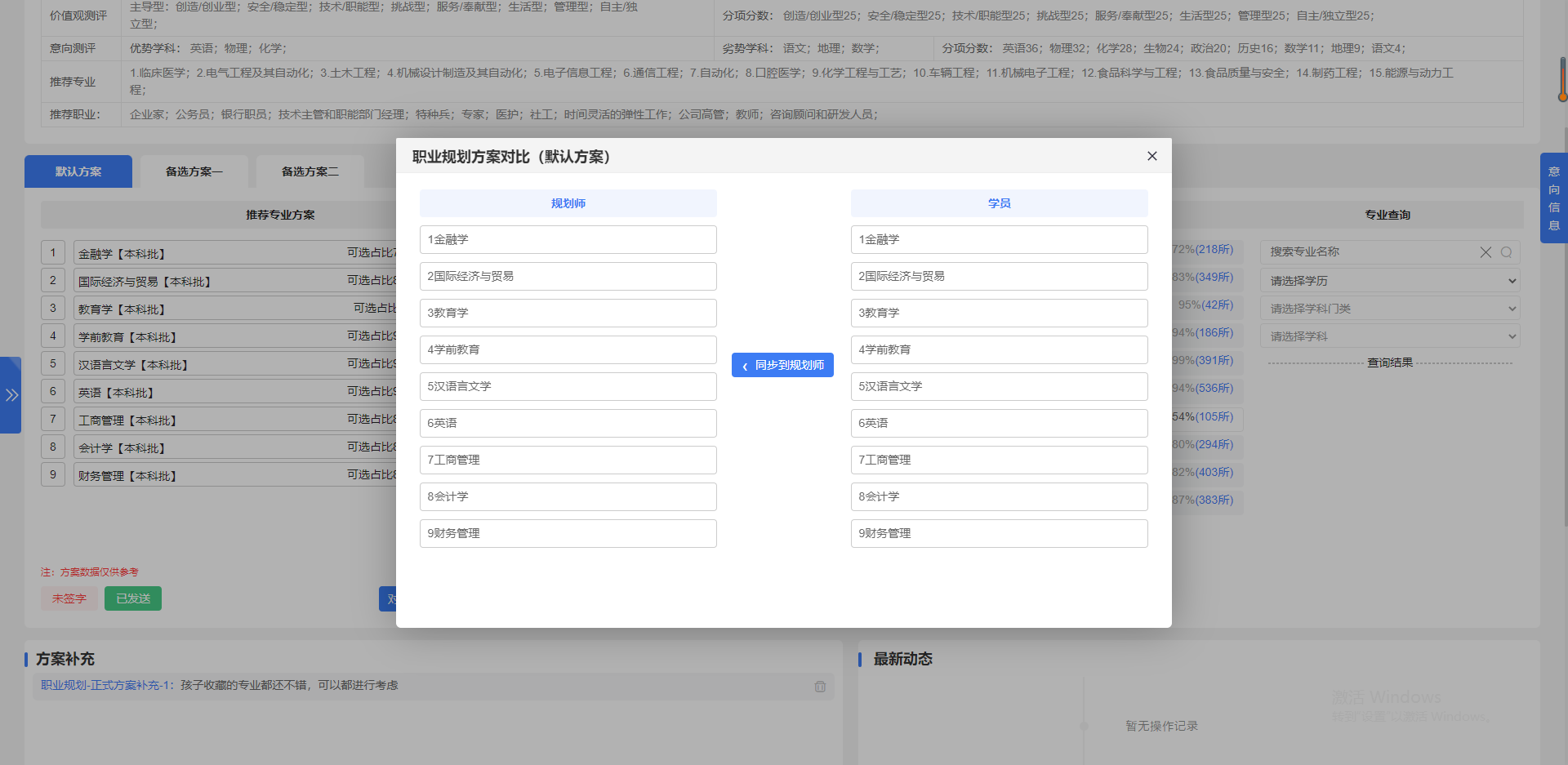The height and width of the screenshot is (765, 1568).
Task: Click the magnifier search icon in 专业查询
Action: [1507, 251]
